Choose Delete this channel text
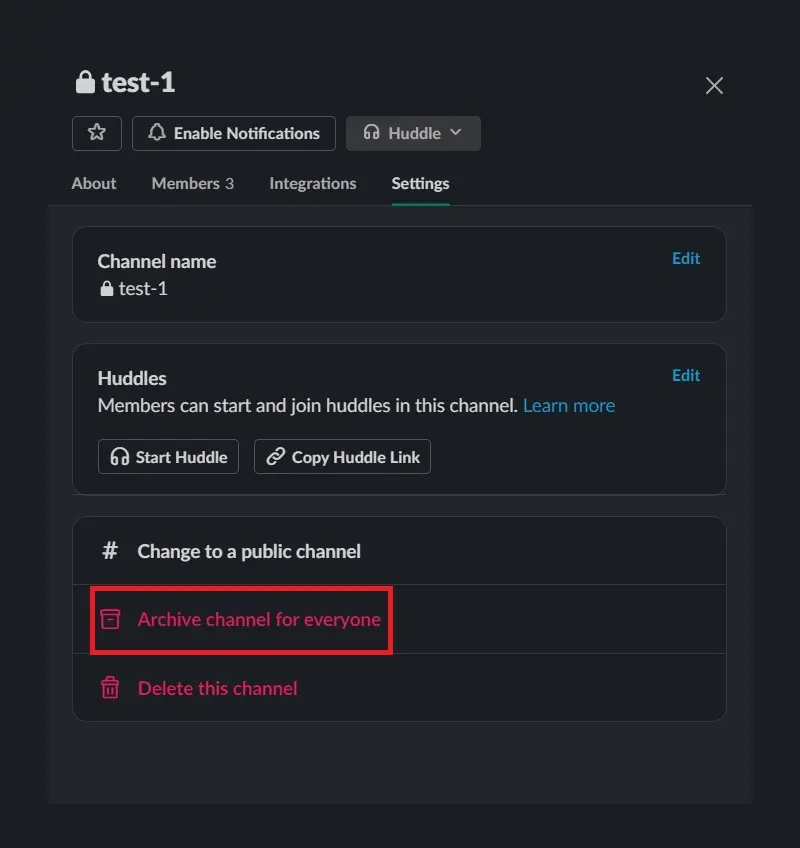 217,688
